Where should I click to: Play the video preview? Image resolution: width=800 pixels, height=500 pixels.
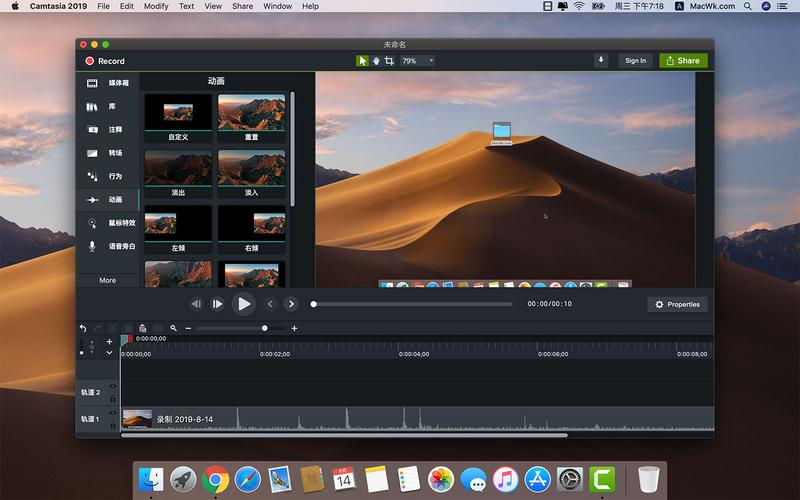[244, 304]
